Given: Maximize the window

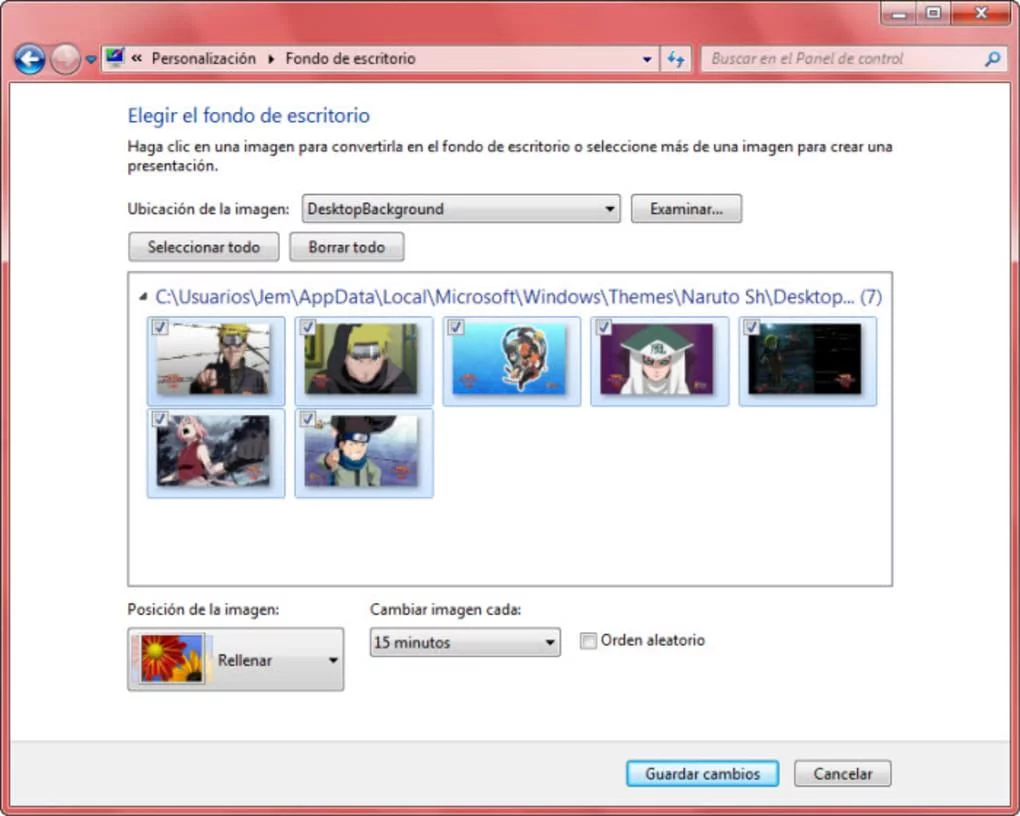Looking at the screenshot, I should [x=934, y=13].
